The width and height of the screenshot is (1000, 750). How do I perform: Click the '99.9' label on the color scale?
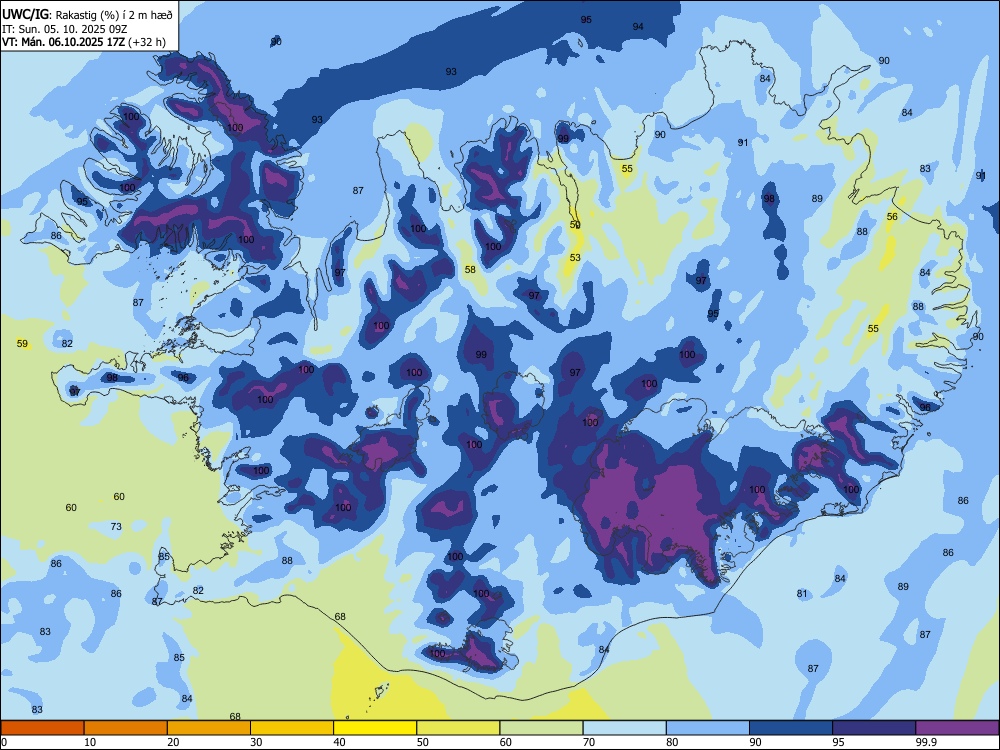click(925, 742)
